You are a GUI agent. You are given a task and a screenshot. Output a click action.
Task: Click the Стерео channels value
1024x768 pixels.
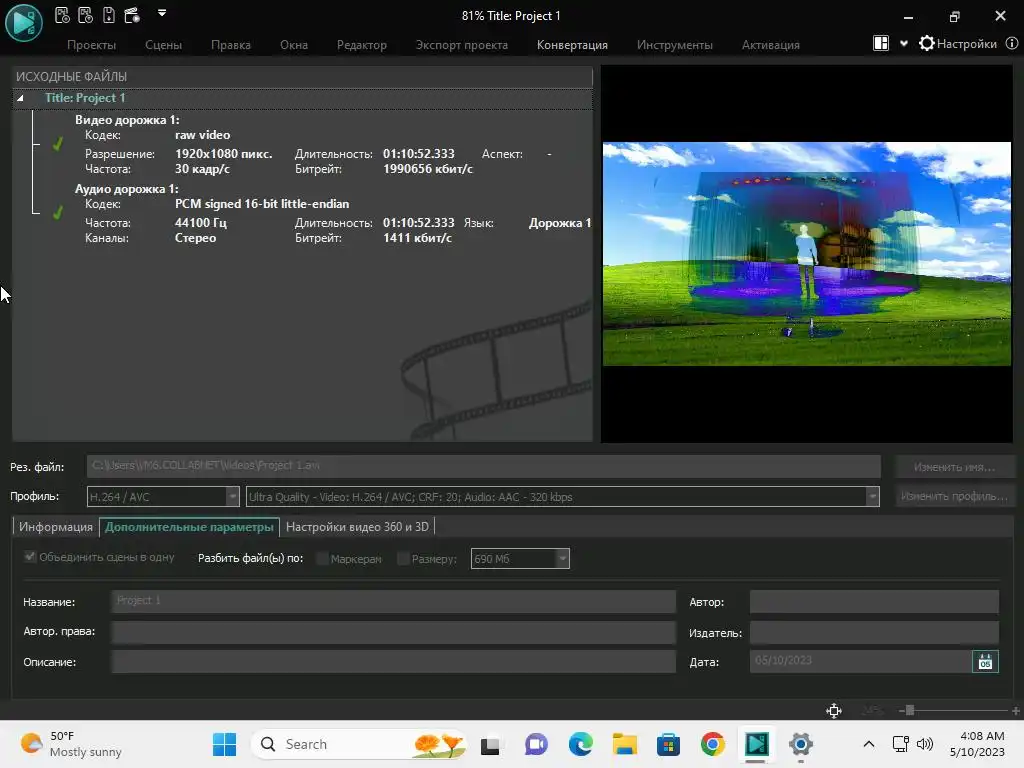tap(195, 238)
